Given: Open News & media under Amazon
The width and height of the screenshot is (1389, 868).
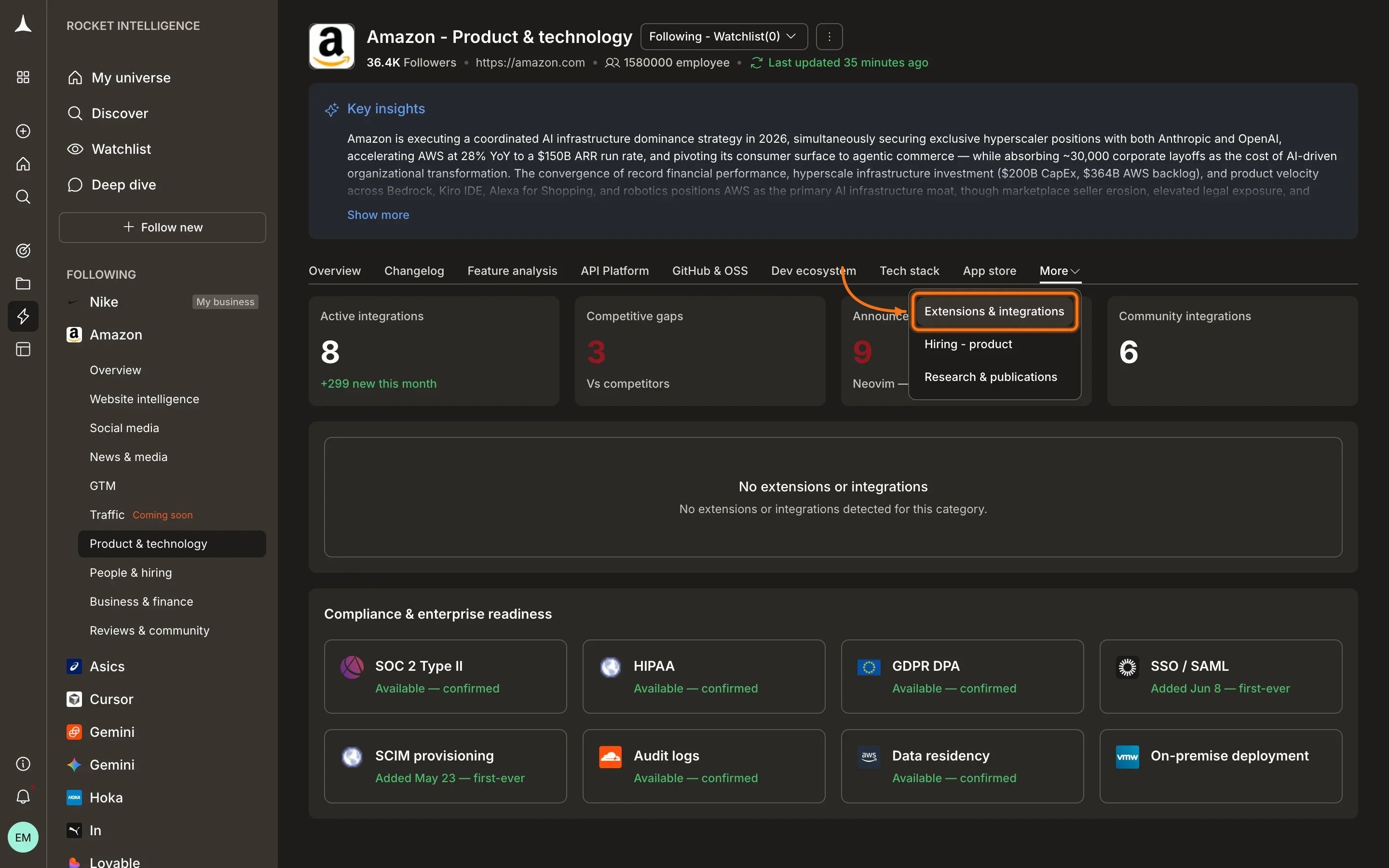Looking at the screenshot, I should coord(129,457).
